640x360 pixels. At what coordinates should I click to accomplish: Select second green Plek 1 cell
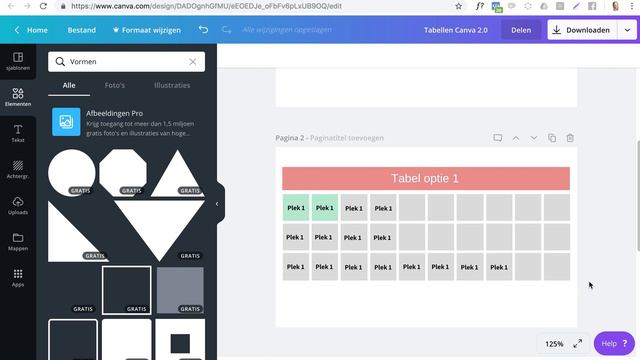[325, 208]
